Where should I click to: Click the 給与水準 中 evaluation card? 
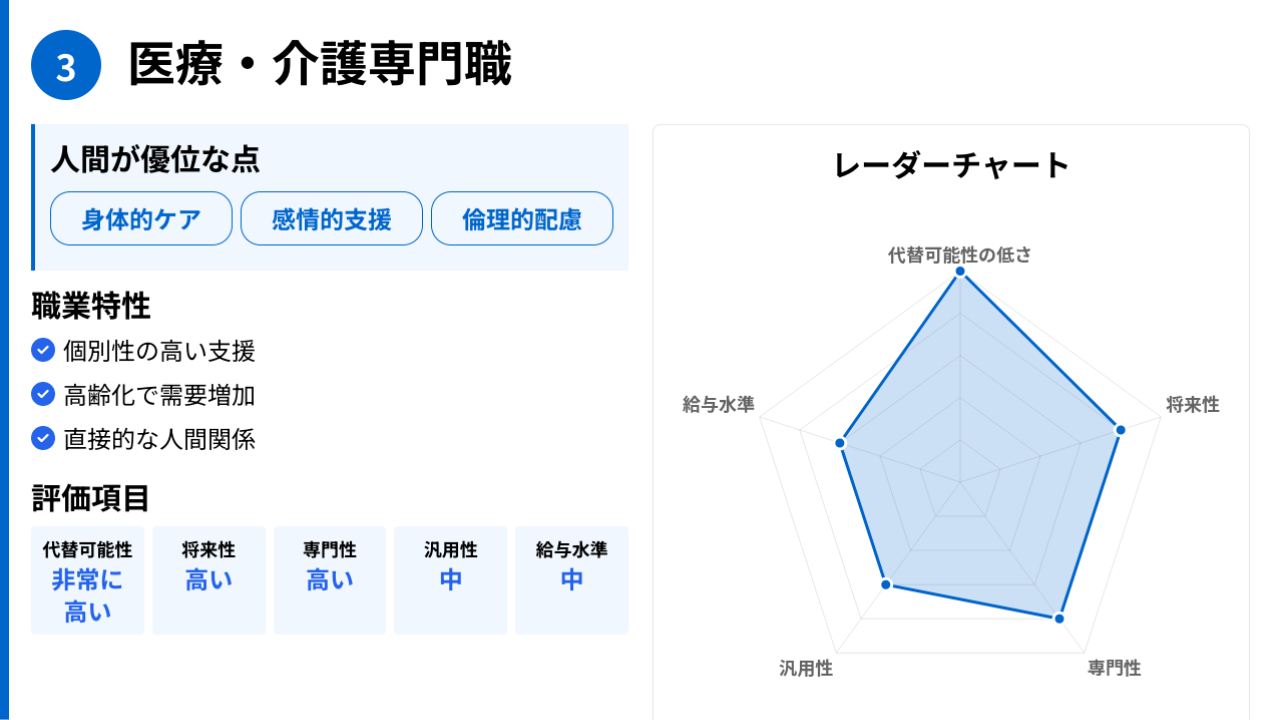click(572, 580)
